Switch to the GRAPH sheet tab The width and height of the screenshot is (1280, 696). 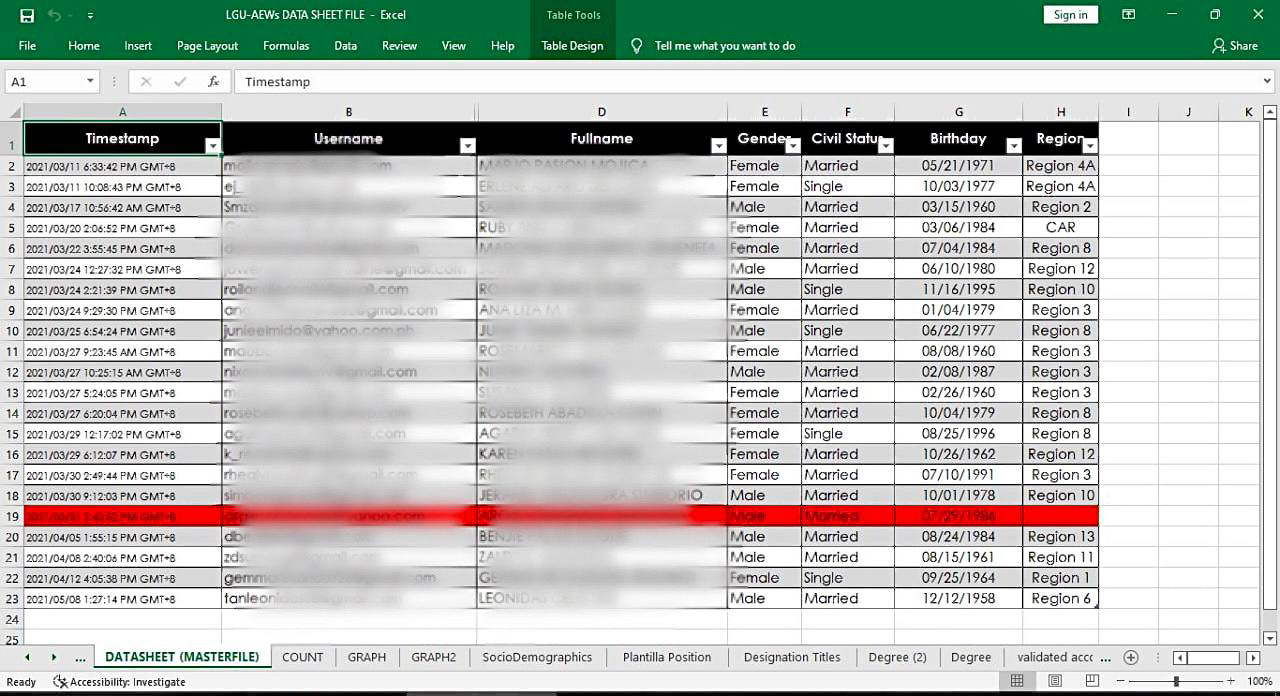(x=367, y=657)
